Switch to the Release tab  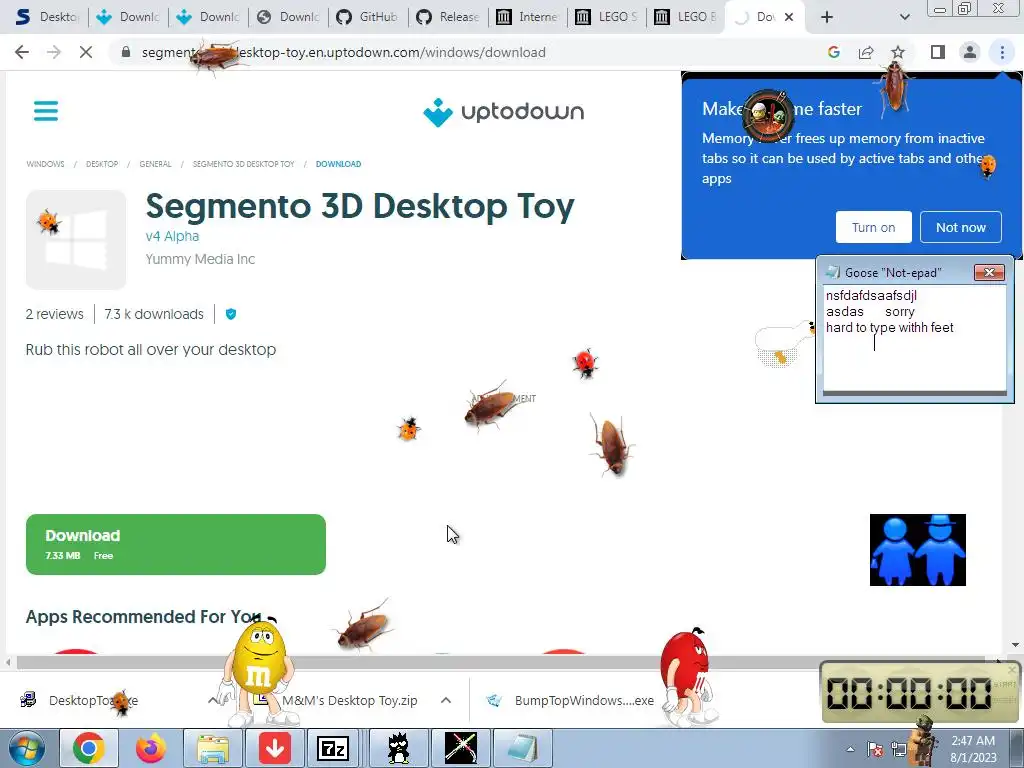447,17
